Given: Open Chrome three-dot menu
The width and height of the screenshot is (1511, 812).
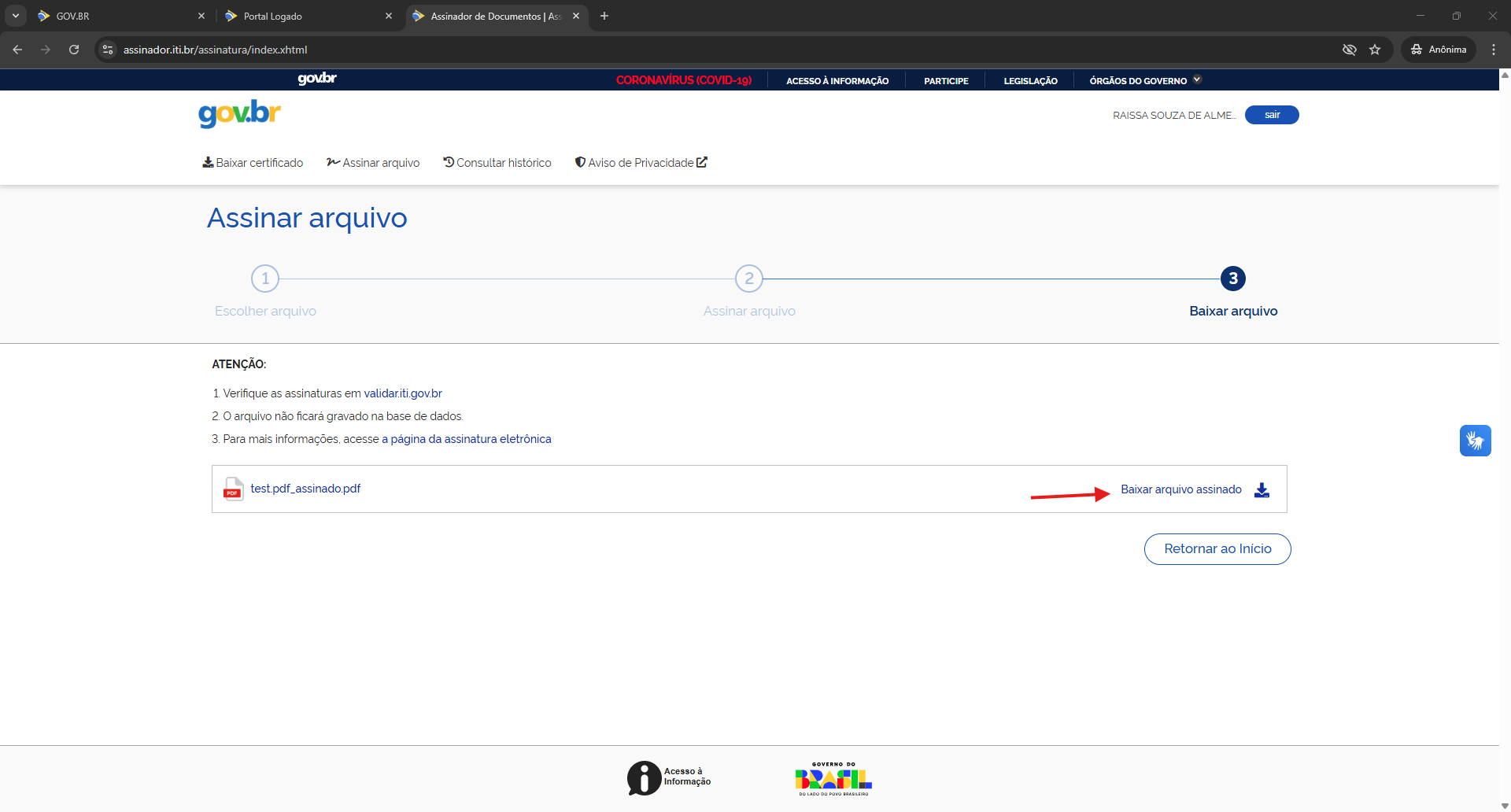Looking at the screenshot, I should click(1493, 50).
